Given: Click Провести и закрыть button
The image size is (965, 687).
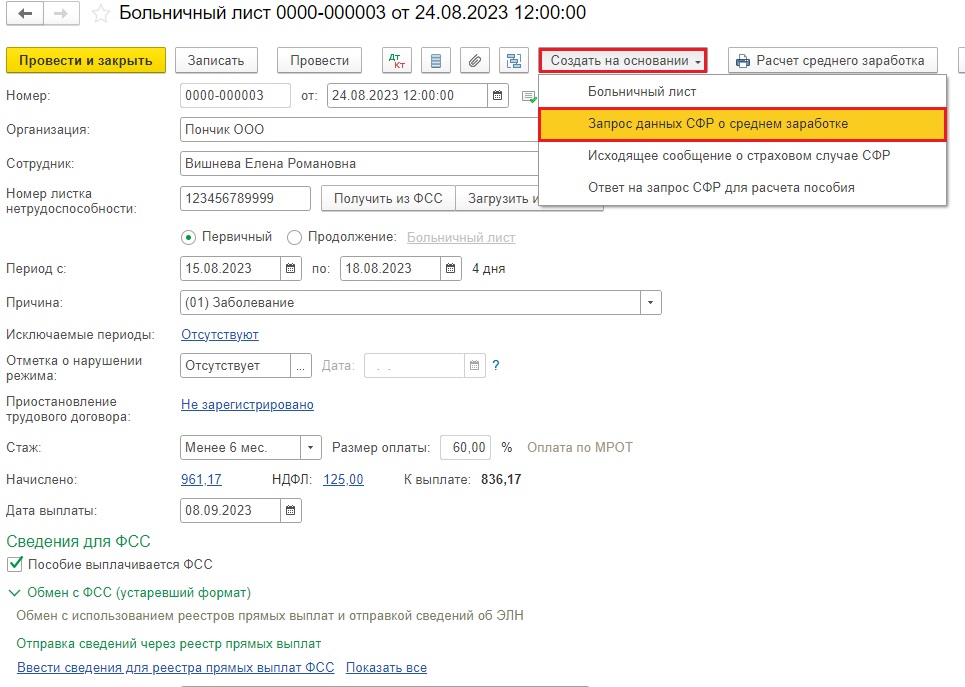Looking at the screenshot, I should point(86,60).
